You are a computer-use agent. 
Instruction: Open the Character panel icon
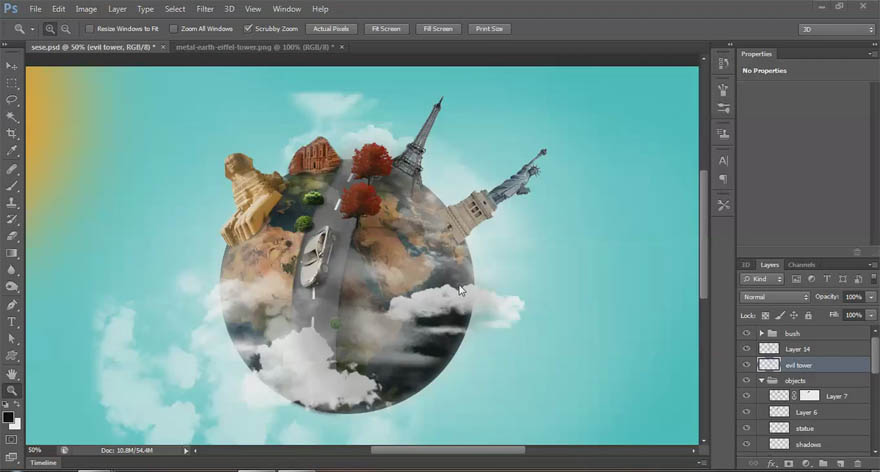coord(723,161)
